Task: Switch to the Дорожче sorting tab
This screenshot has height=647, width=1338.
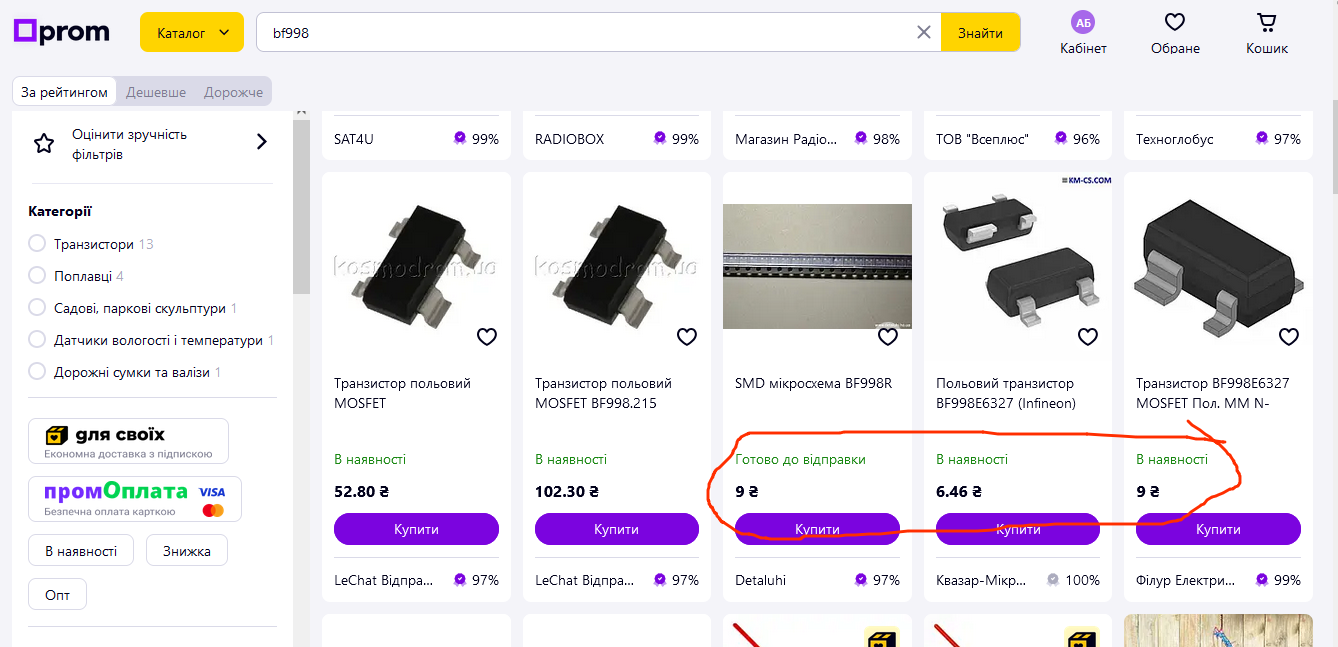Action: click(233, 92)
